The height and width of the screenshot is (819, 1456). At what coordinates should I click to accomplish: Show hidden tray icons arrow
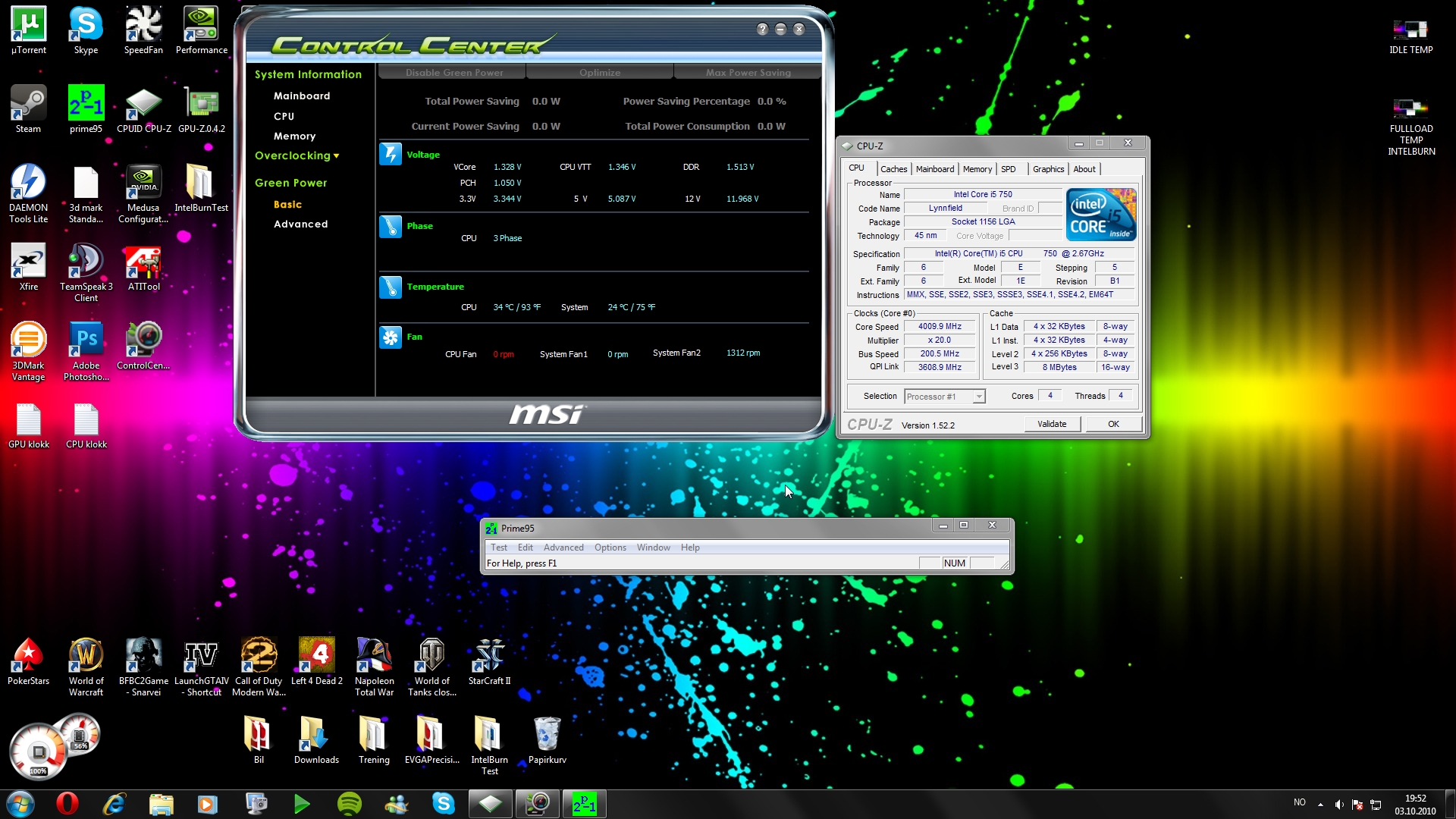pyautogui.click(x=1320, y=804)
